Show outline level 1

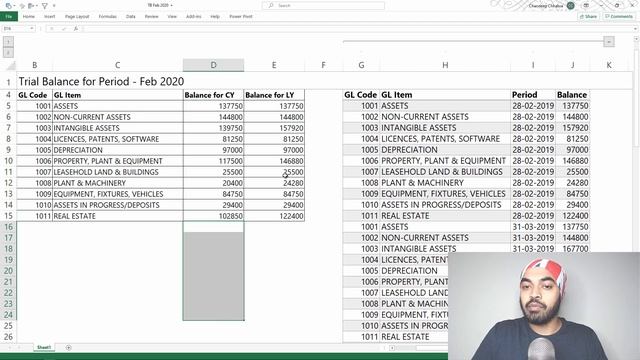point(8,42)
